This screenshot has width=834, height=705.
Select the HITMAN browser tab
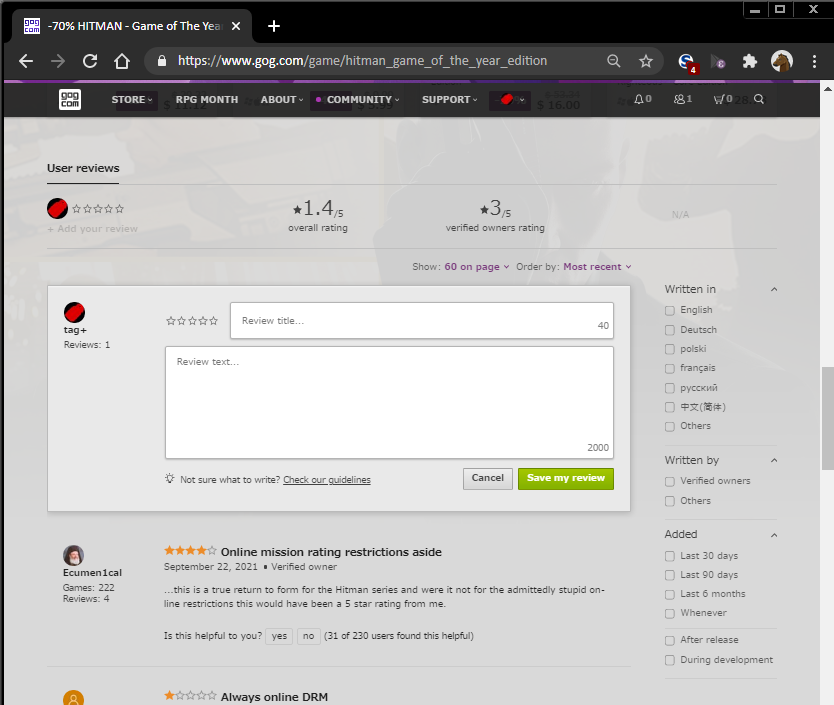tap(132, 26)
